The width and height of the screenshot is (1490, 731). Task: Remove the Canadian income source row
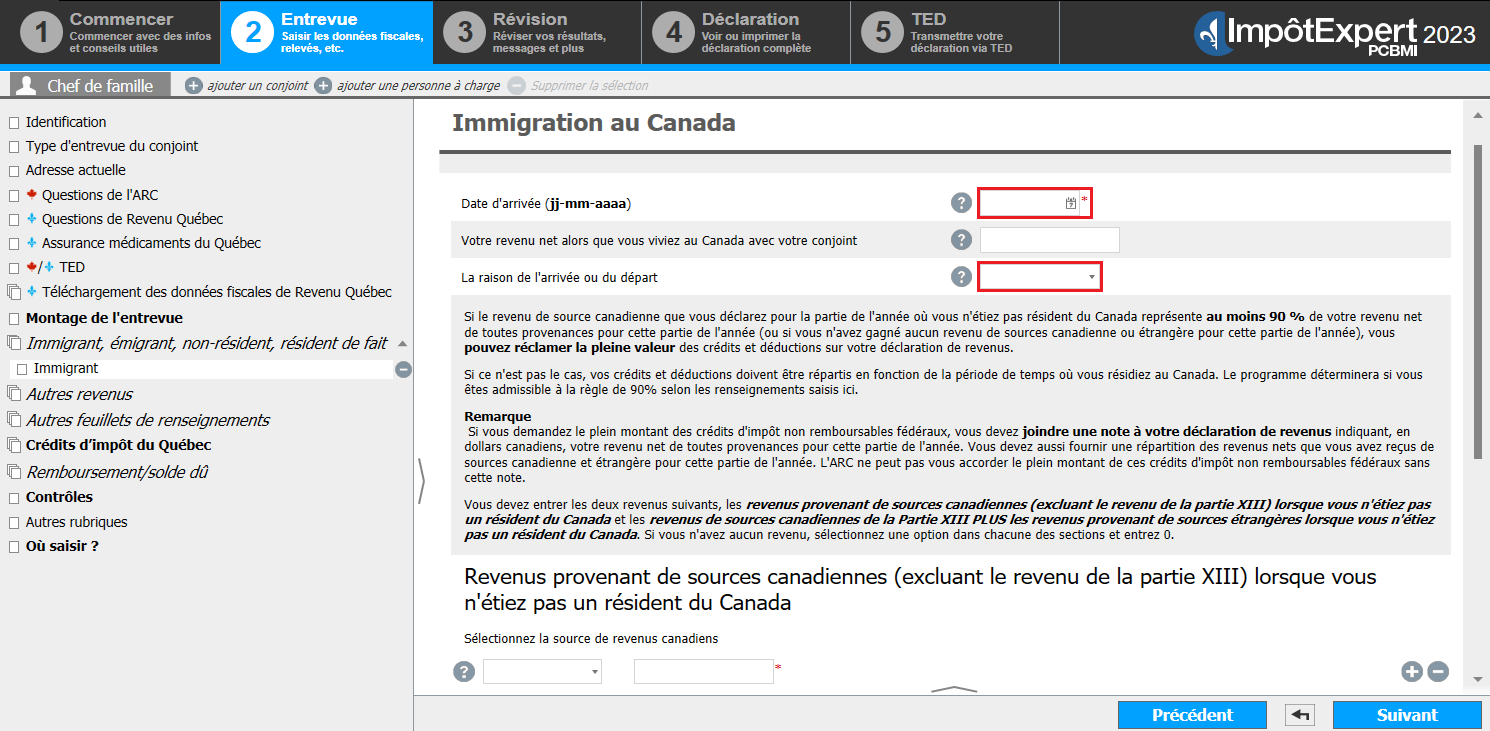point(1438,672)
